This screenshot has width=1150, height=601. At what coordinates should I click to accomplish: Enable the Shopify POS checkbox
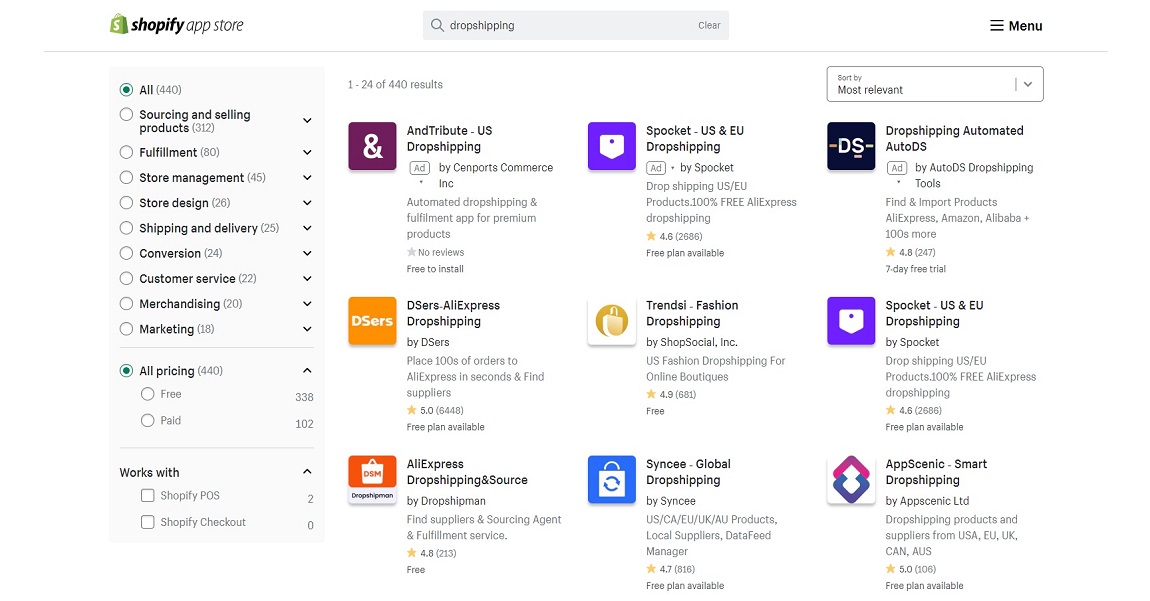pyautogui.click(x=148, y=495)
